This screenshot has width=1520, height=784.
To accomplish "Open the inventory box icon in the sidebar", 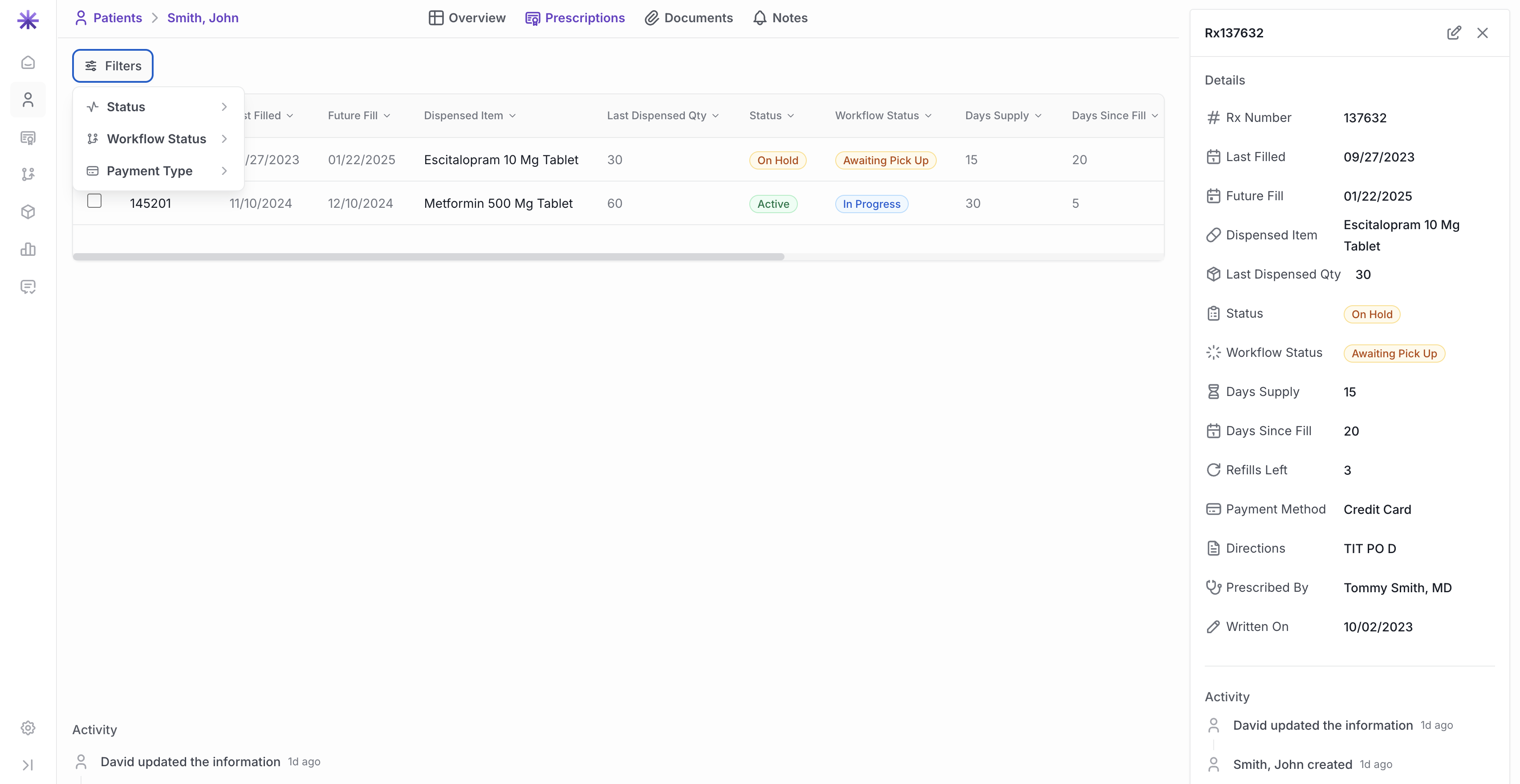I will tap(28, 212).
